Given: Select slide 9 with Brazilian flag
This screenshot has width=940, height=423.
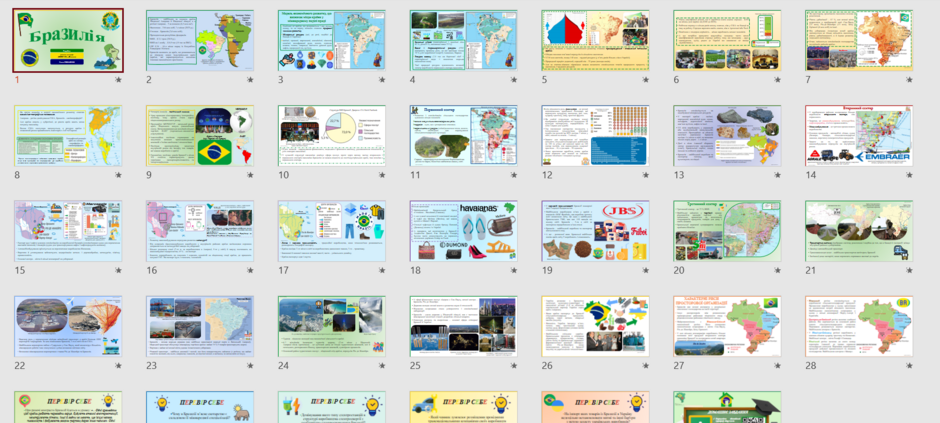Looking at the screenshot, I should (200, 136).
